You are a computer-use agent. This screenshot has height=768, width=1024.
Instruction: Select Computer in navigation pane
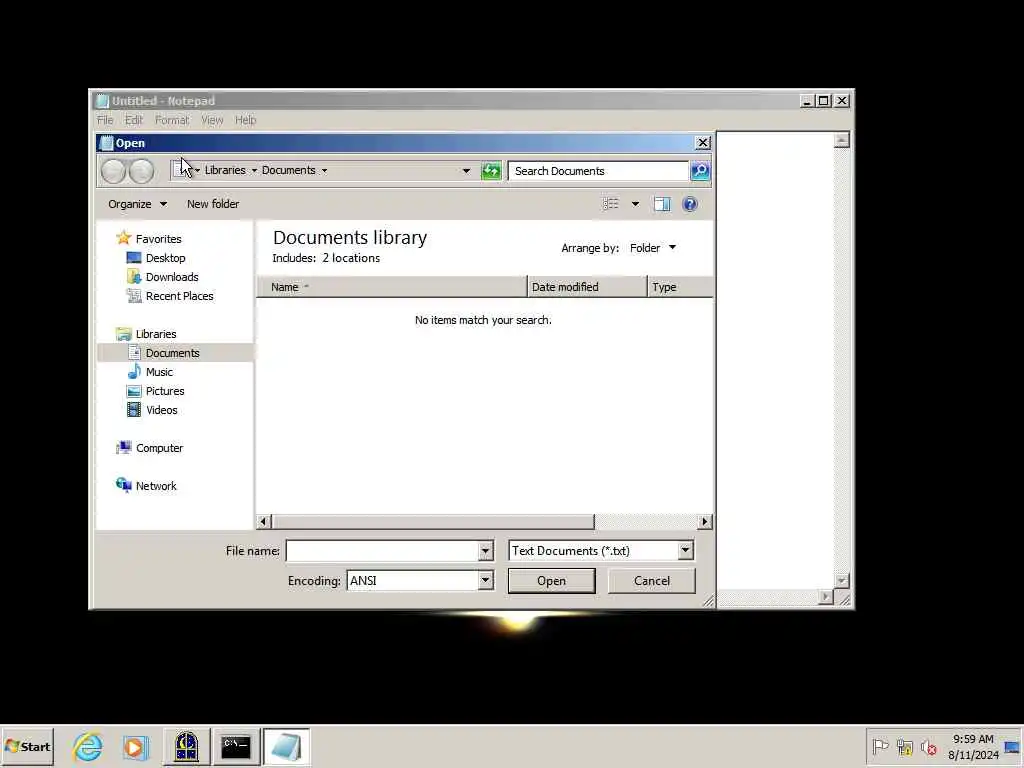(150, 448)
